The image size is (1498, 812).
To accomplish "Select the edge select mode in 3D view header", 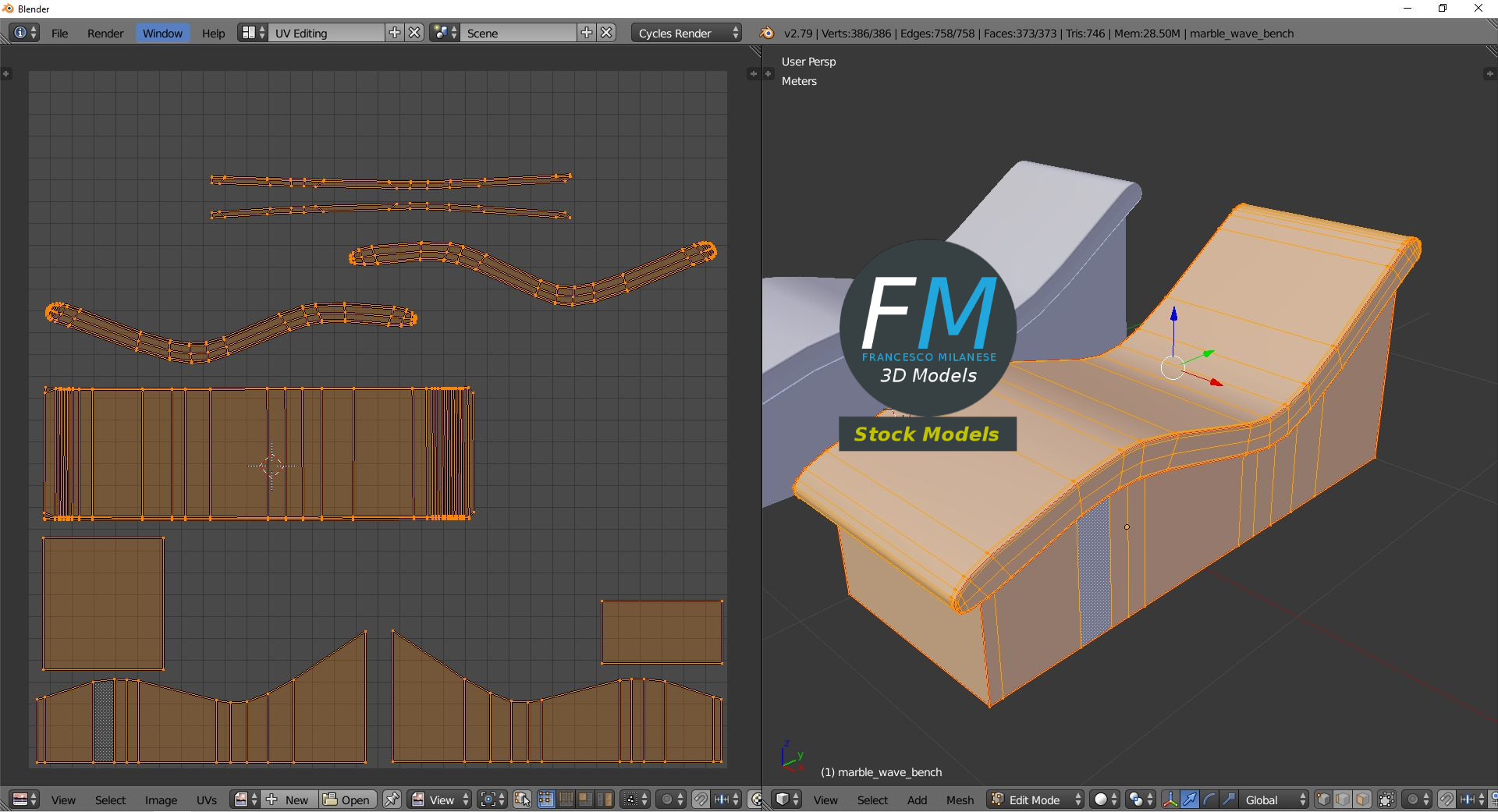I will click(x=1343, y=800).
